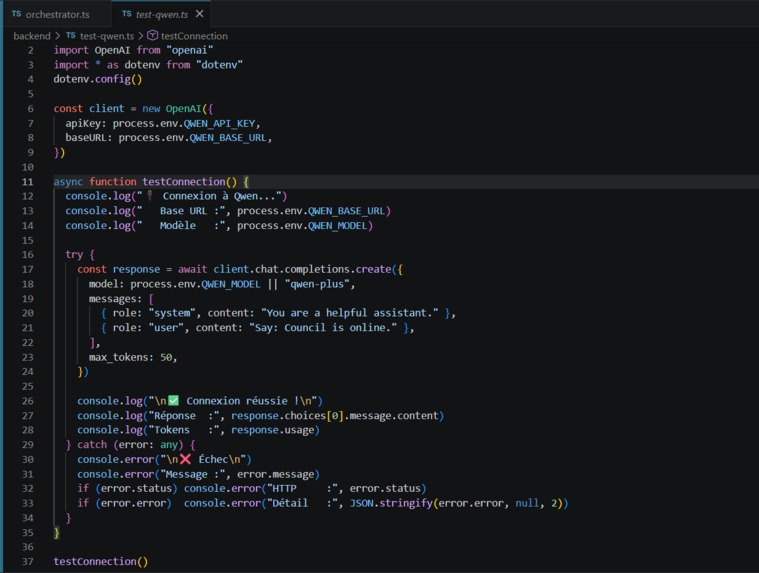Click "You are a helpful assistant." string
Screen dimensions: 759x573
[x=349, y=313]
